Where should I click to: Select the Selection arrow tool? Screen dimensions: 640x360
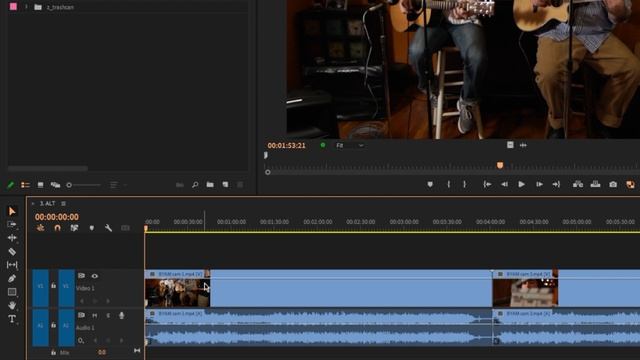[x=12, y=211]
